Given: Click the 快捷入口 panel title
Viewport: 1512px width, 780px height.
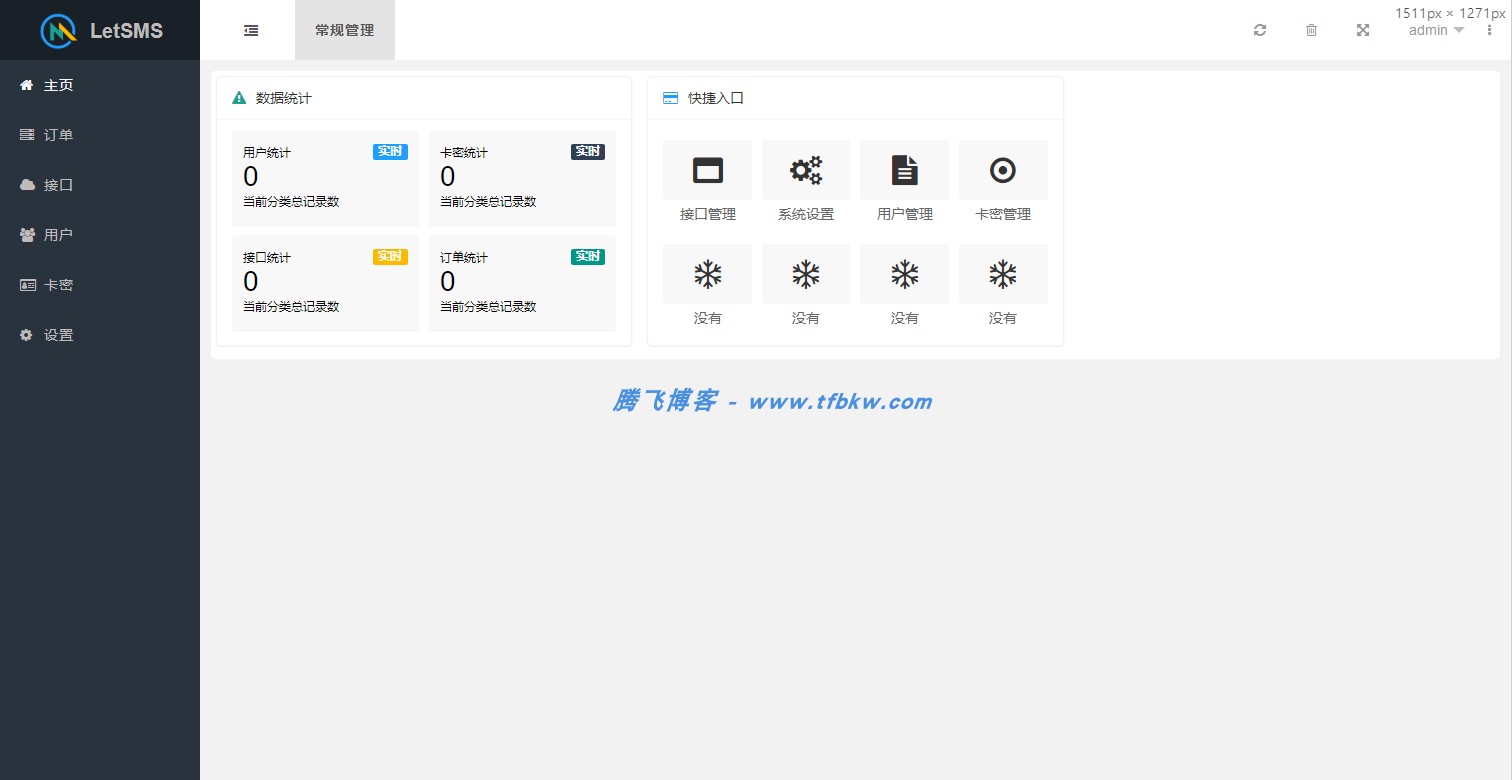Looking at the screenshot, I should pyautogui.click(x=716, y=98).
